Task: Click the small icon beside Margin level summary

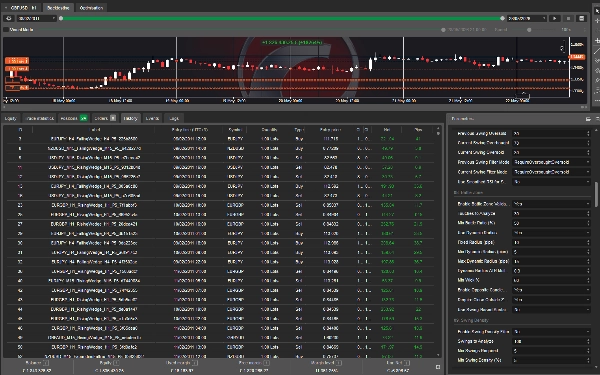Action: click(339, 363)
